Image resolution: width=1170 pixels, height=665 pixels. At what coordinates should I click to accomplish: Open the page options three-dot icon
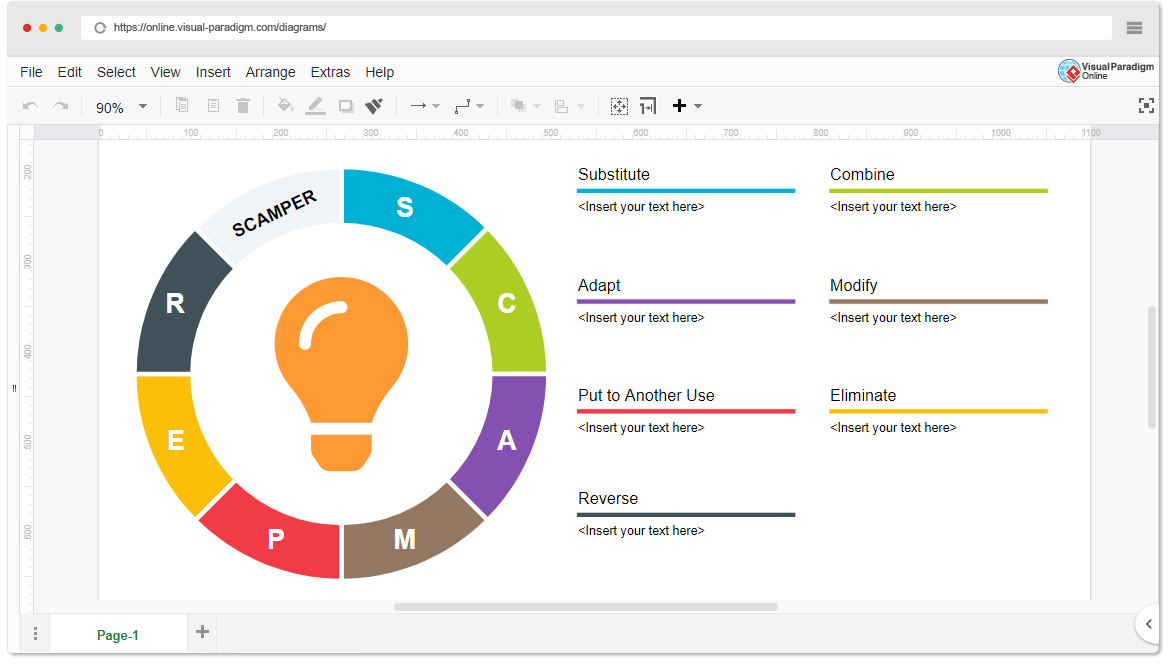[35, 634]
